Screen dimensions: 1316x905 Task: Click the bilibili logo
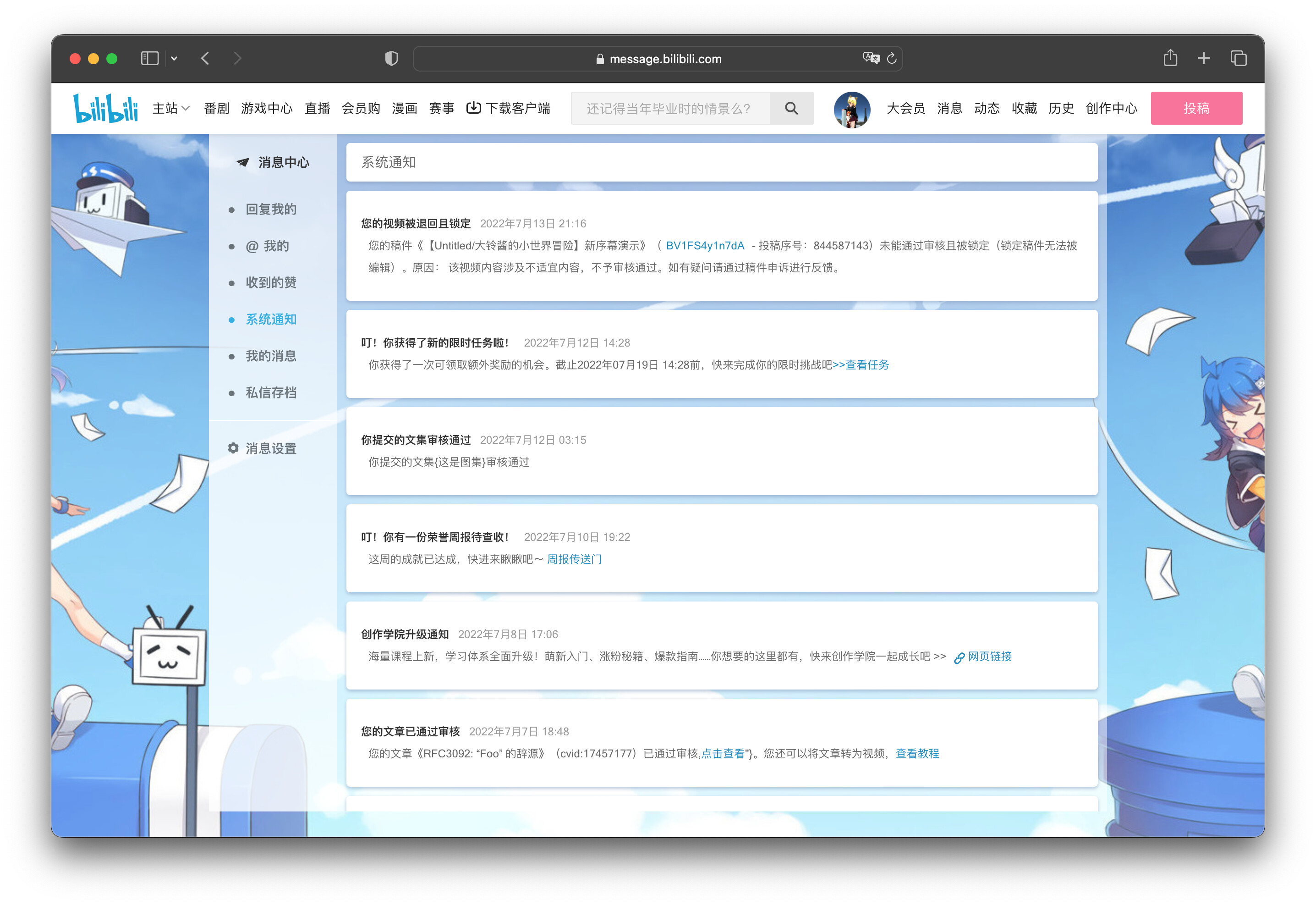click(105, 108)
